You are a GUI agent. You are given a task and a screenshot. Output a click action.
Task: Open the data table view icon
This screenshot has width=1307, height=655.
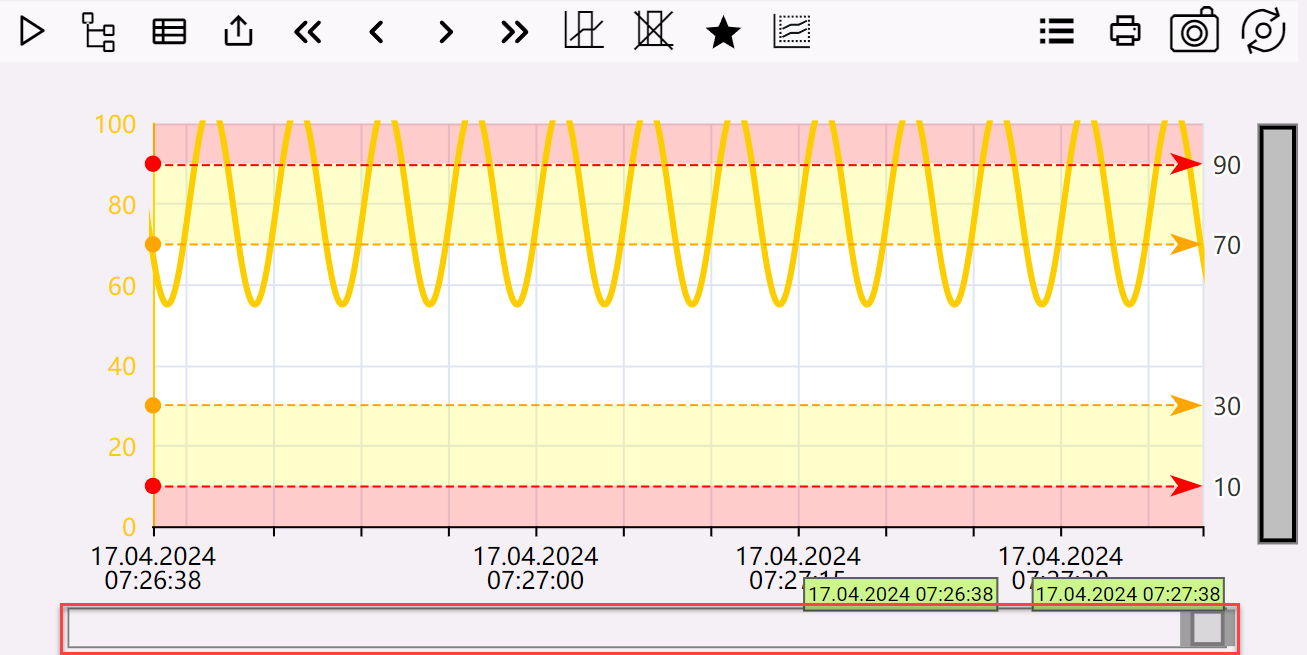pyautogui.click(x=168, y=32)
